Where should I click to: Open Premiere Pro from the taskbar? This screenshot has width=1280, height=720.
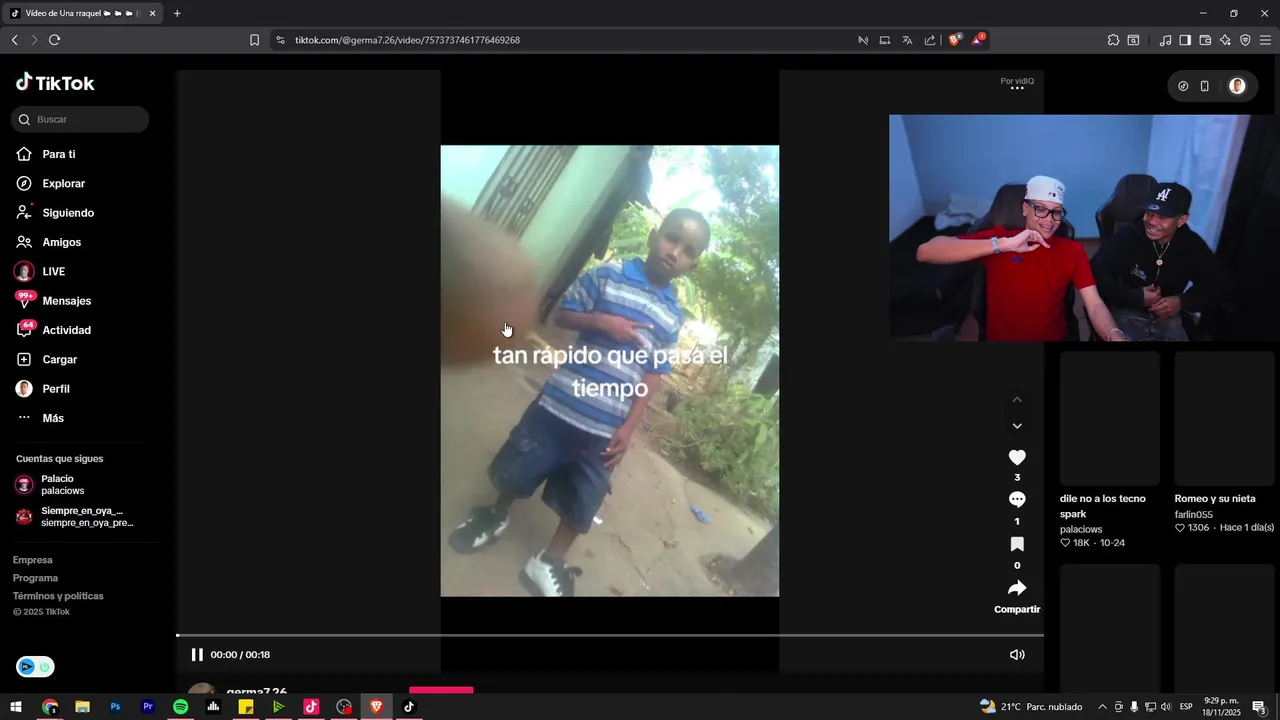[x=148, y=707]
